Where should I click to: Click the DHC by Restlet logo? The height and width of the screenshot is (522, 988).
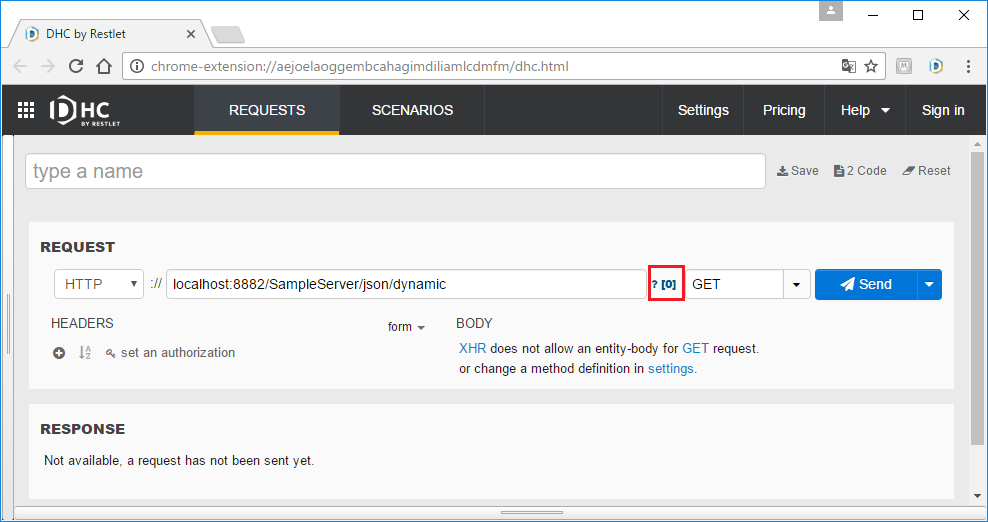84,111
